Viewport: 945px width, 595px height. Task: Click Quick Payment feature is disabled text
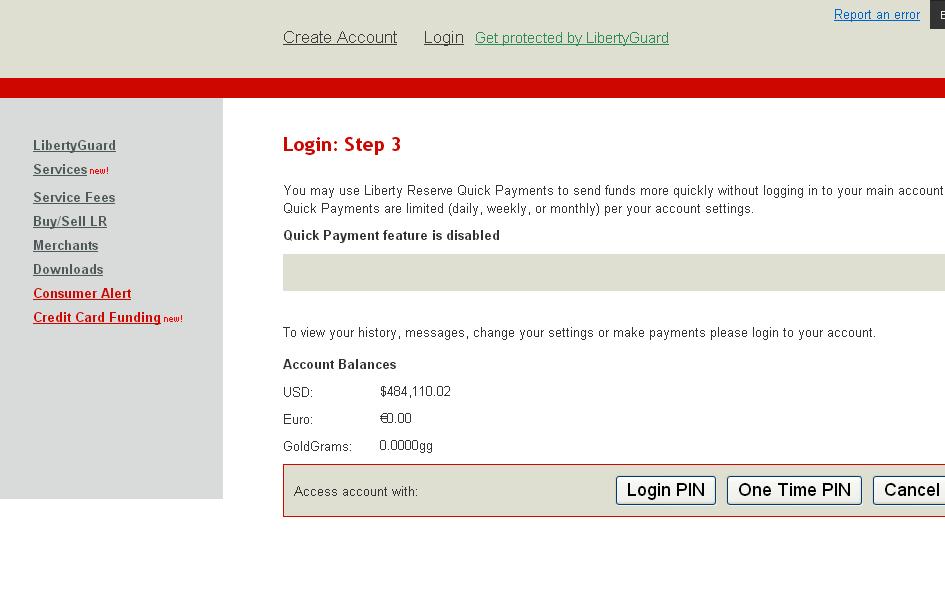tap(391, 235)
